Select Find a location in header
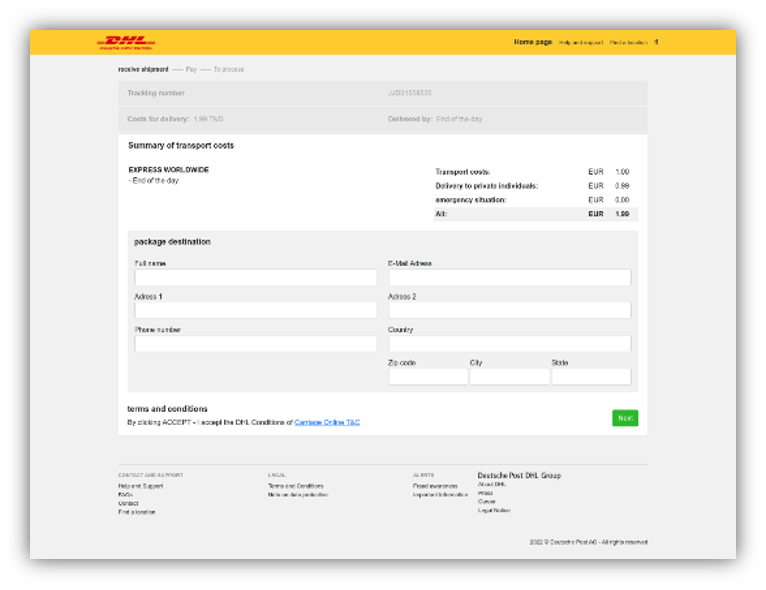Image resolution: width=766 pixels, height=590 pixels. [x=628, y=42]
